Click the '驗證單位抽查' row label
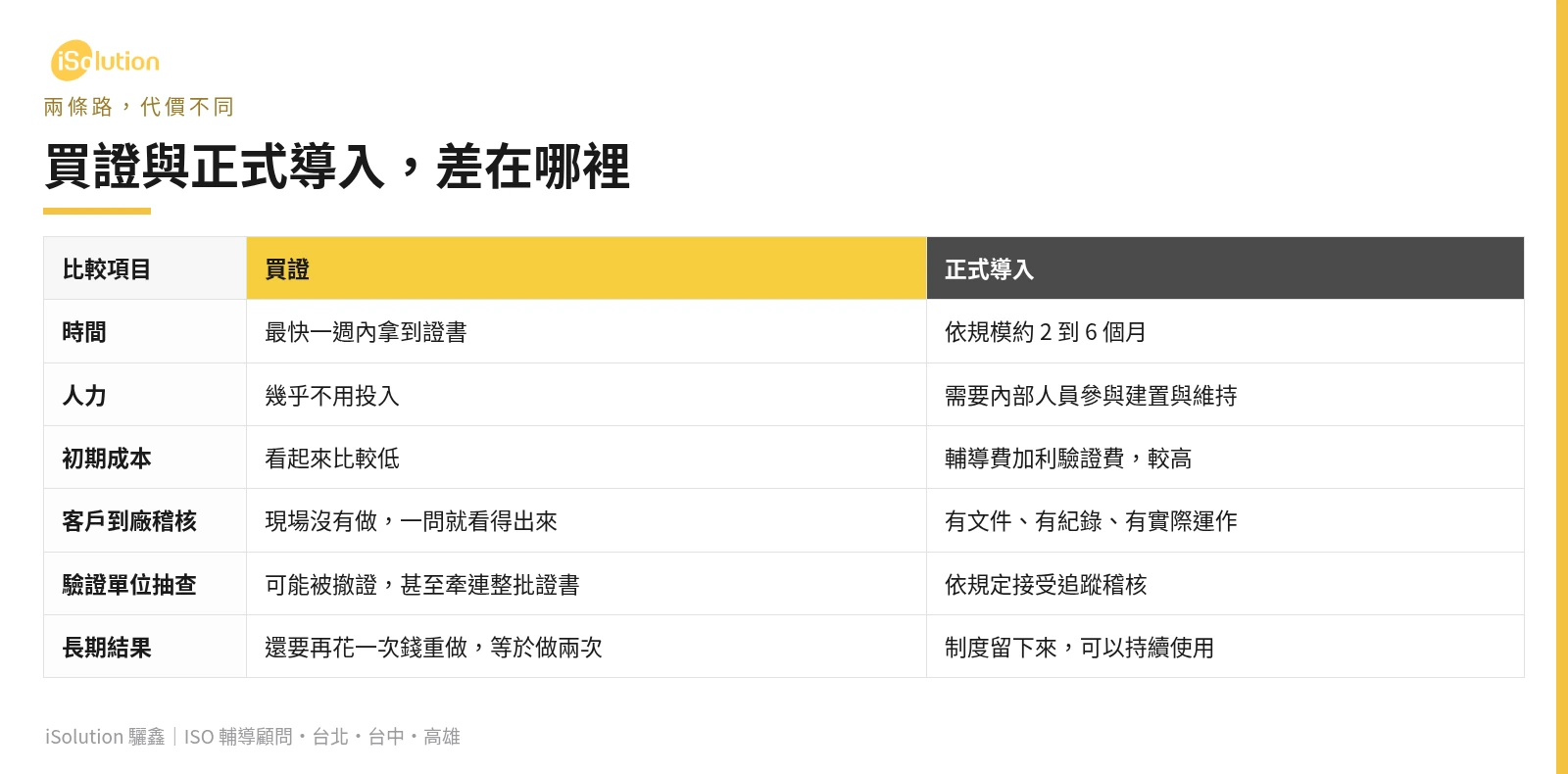The width and height of the screenshot is (1568, 774). coord(145,584)
